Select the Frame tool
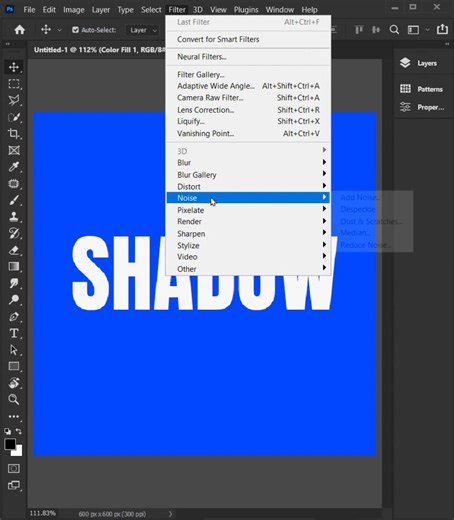This screenshot has width=454, height=520. pyautogui.click(x=14, y=150)
